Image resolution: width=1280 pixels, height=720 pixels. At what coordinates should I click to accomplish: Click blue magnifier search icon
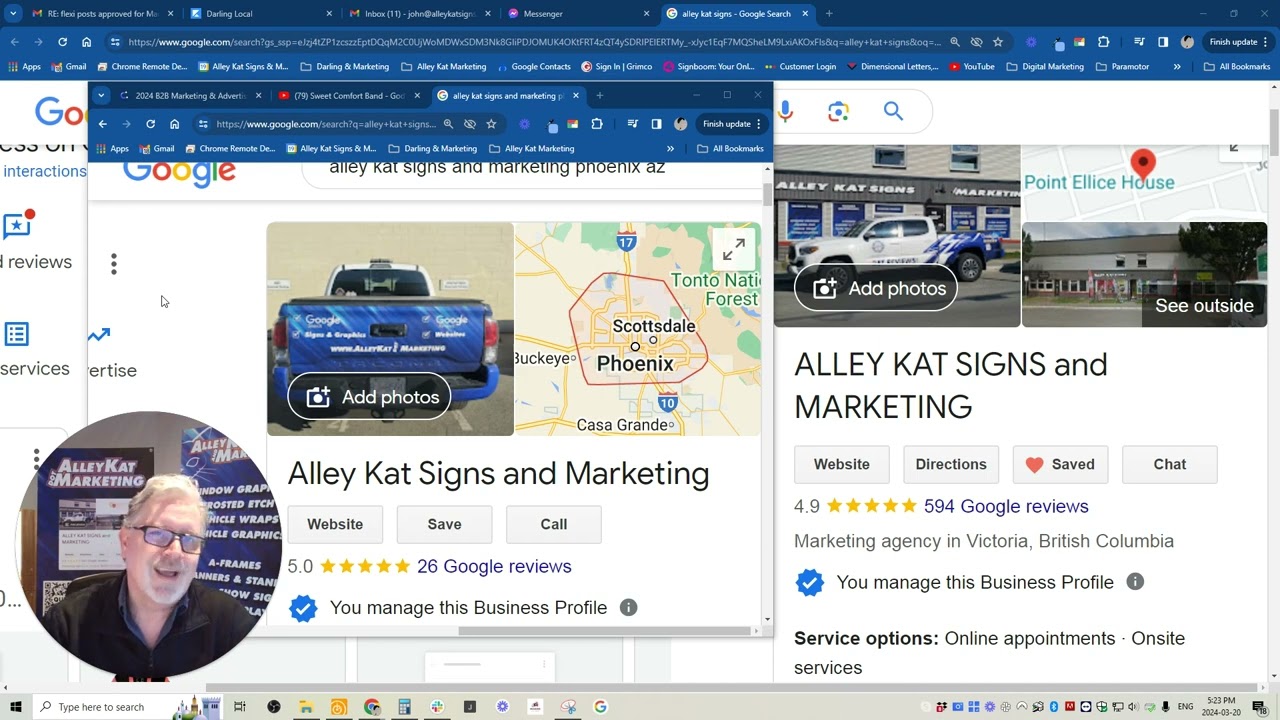point(893,111)
